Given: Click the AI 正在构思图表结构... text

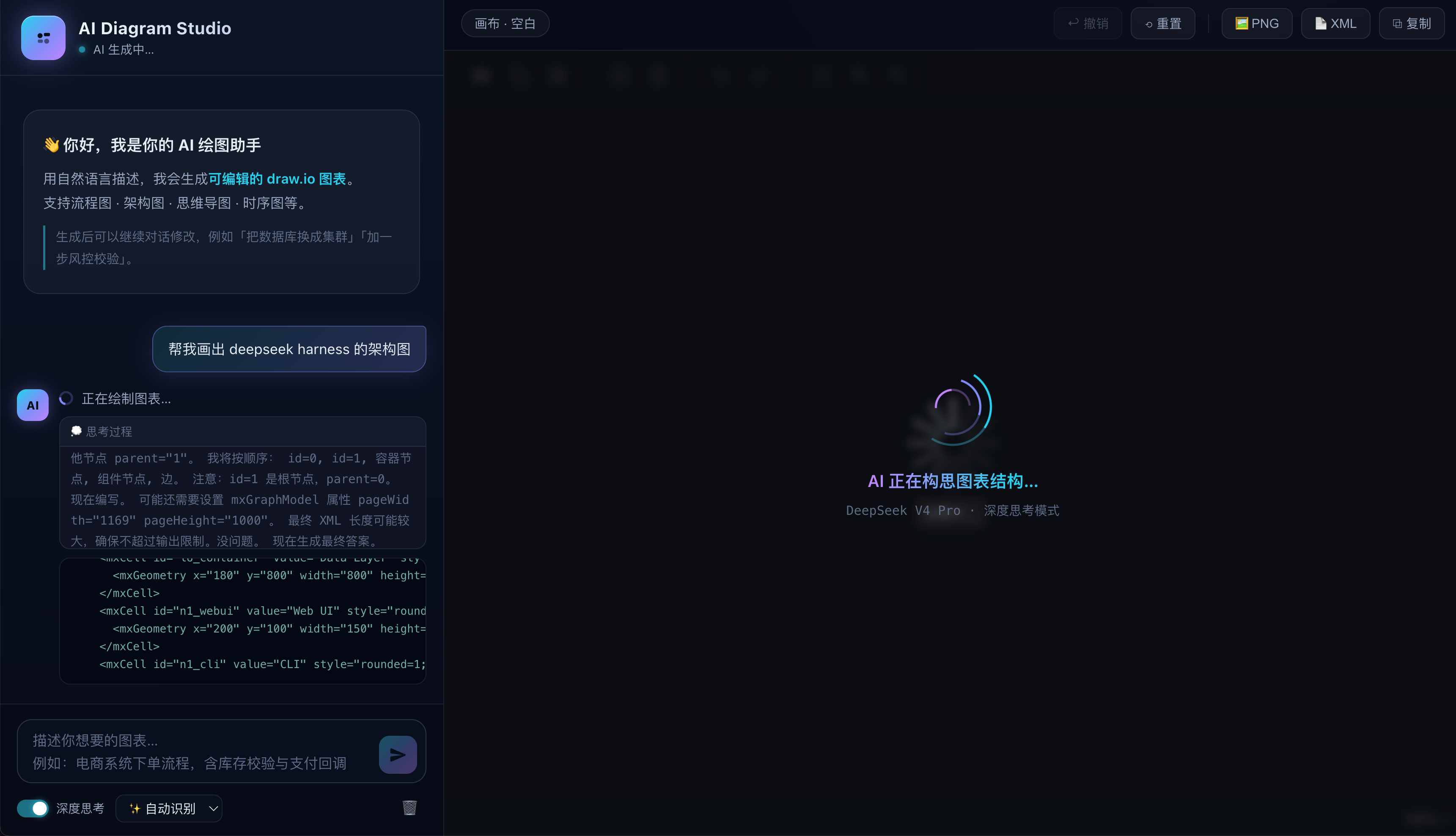Looking at the screenshot, I should point(953,481).
